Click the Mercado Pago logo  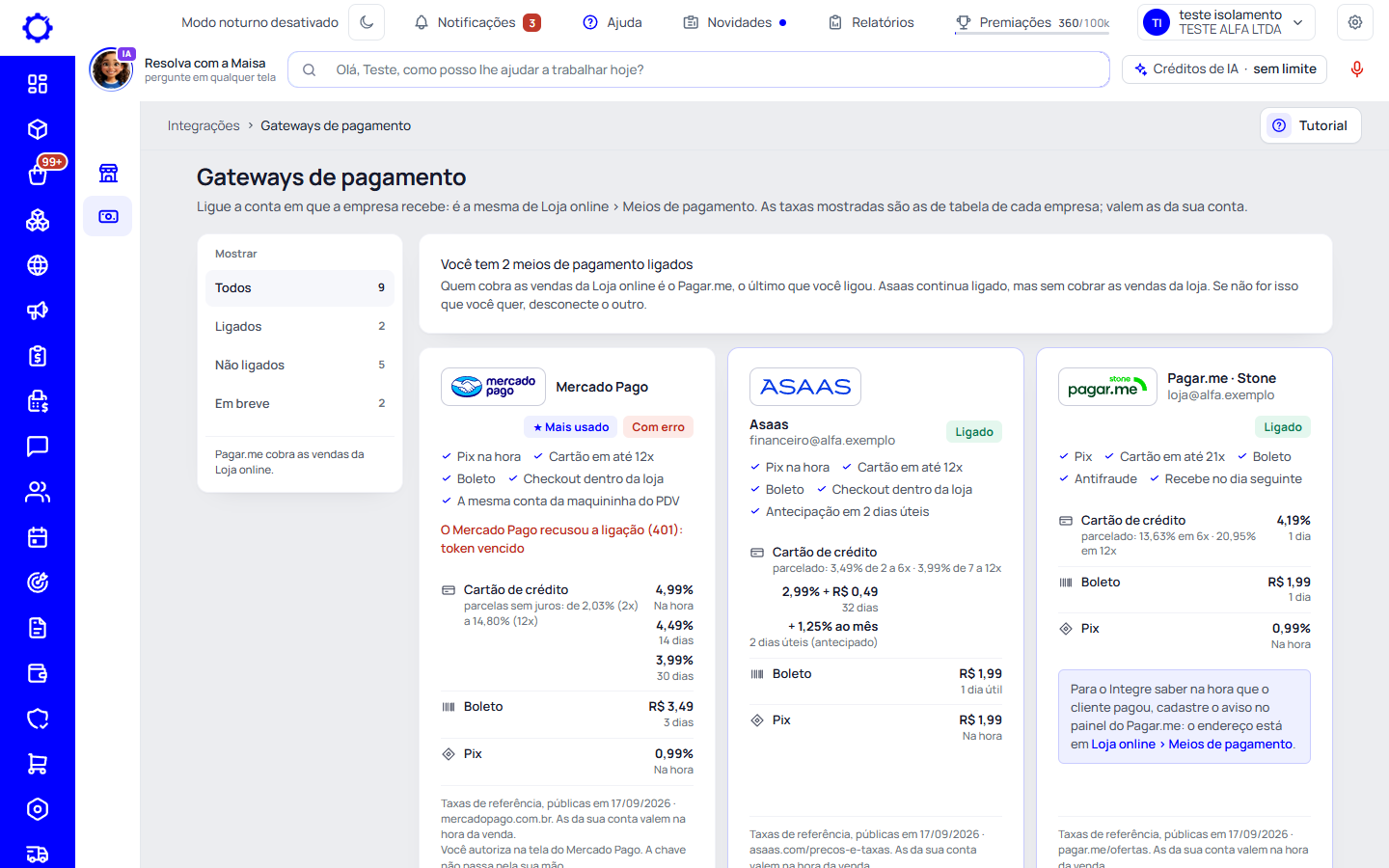(493, 387)
